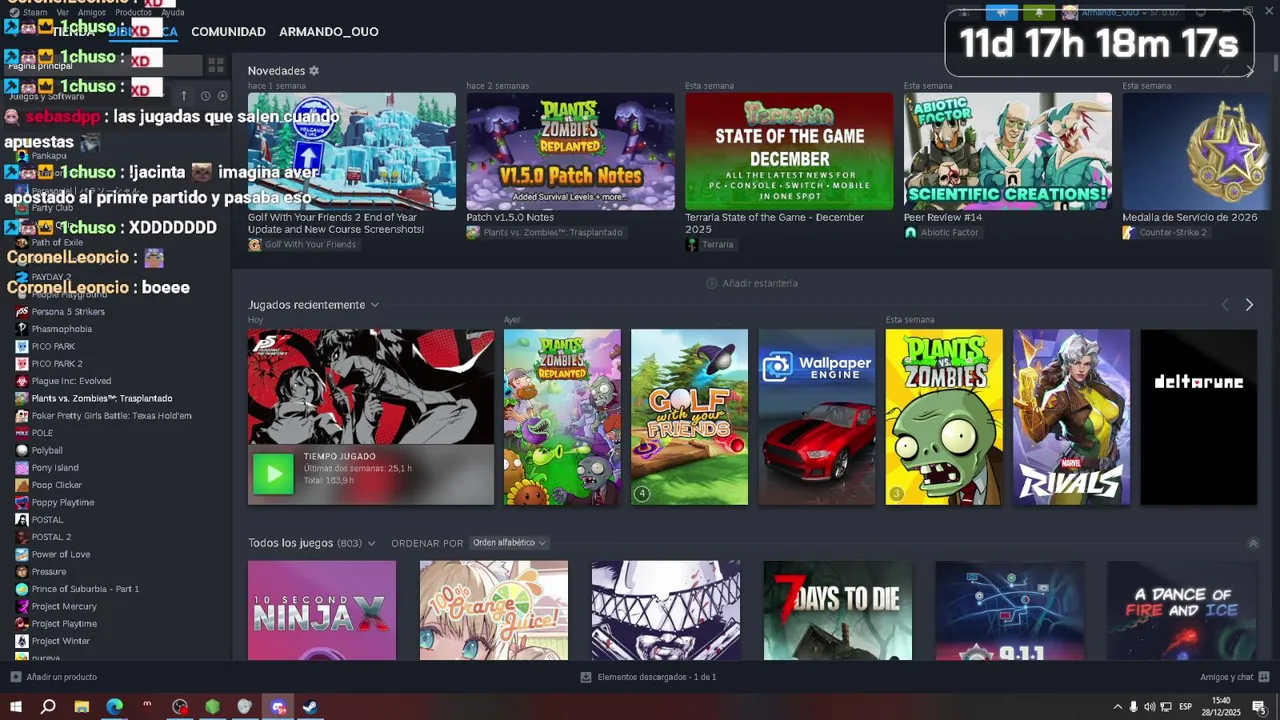Click the taskbar volume speaker icon
The height and width of the screenshot is (720, 1280).
[x=1149, y=707]
